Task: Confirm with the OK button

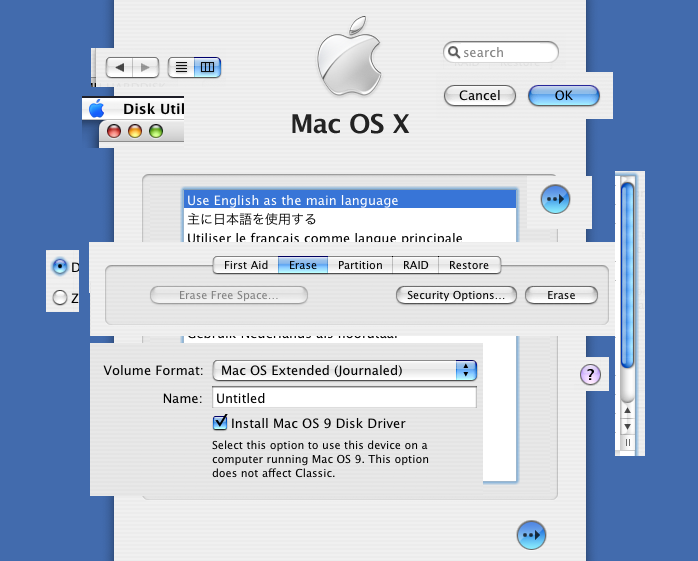Action: point(564,96)
